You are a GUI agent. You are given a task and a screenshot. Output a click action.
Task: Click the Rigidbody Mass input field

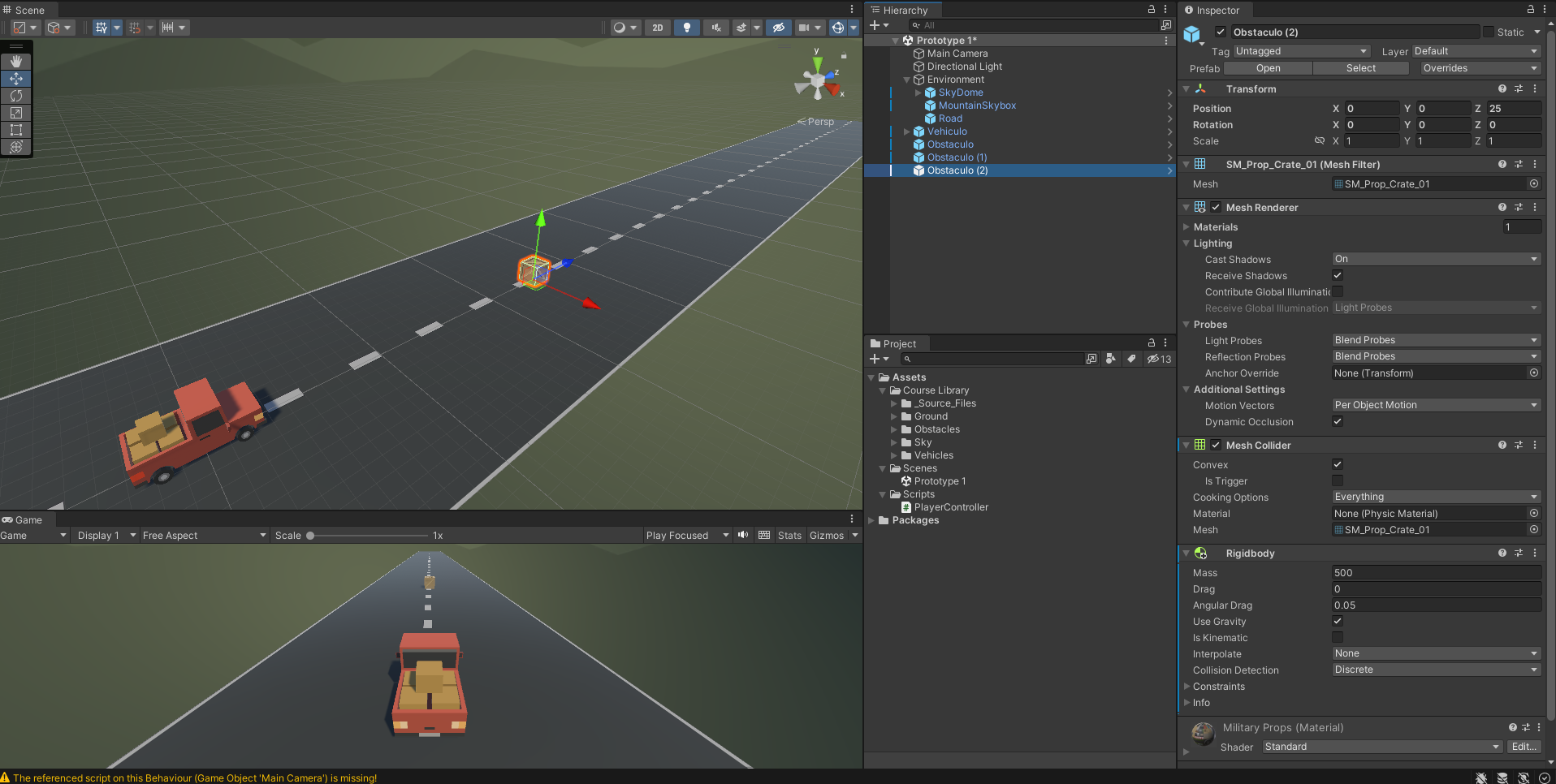(x=1436, y=573)
